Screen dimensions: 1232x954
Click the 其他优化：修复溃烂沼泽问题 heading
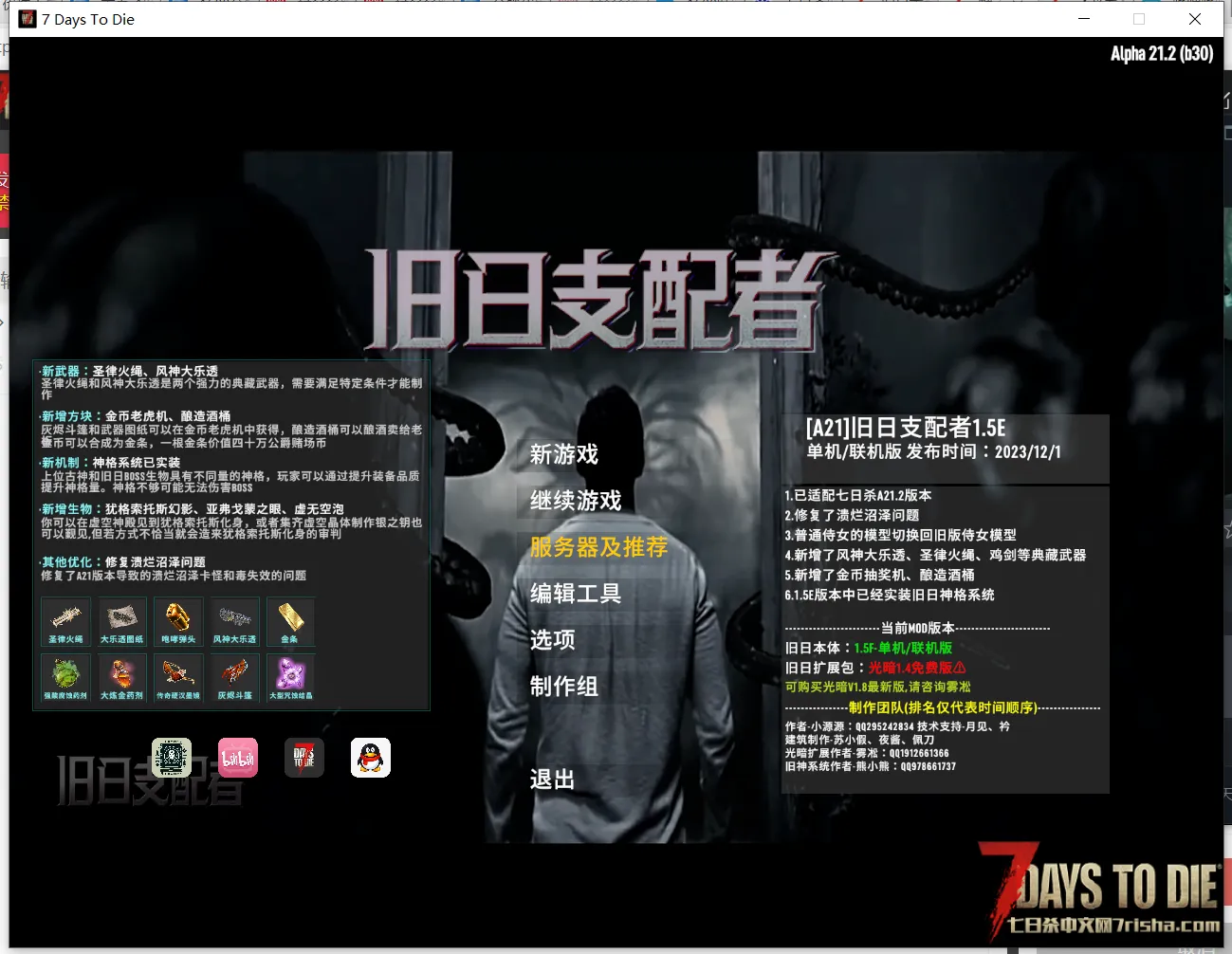tap(123, 561)
